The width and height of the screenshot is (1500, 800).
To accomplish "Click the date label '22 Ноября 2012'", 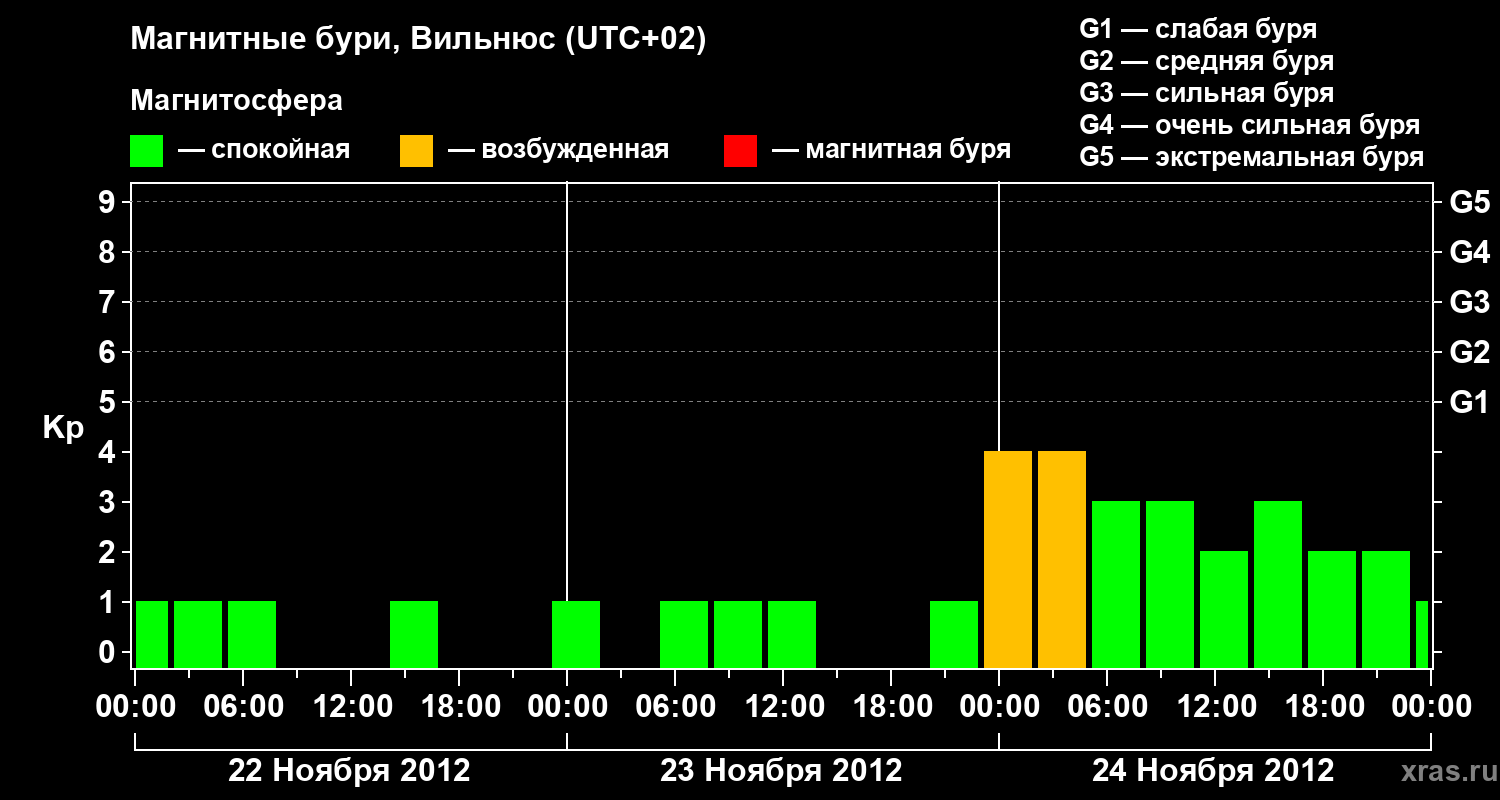I will [349, 771].
